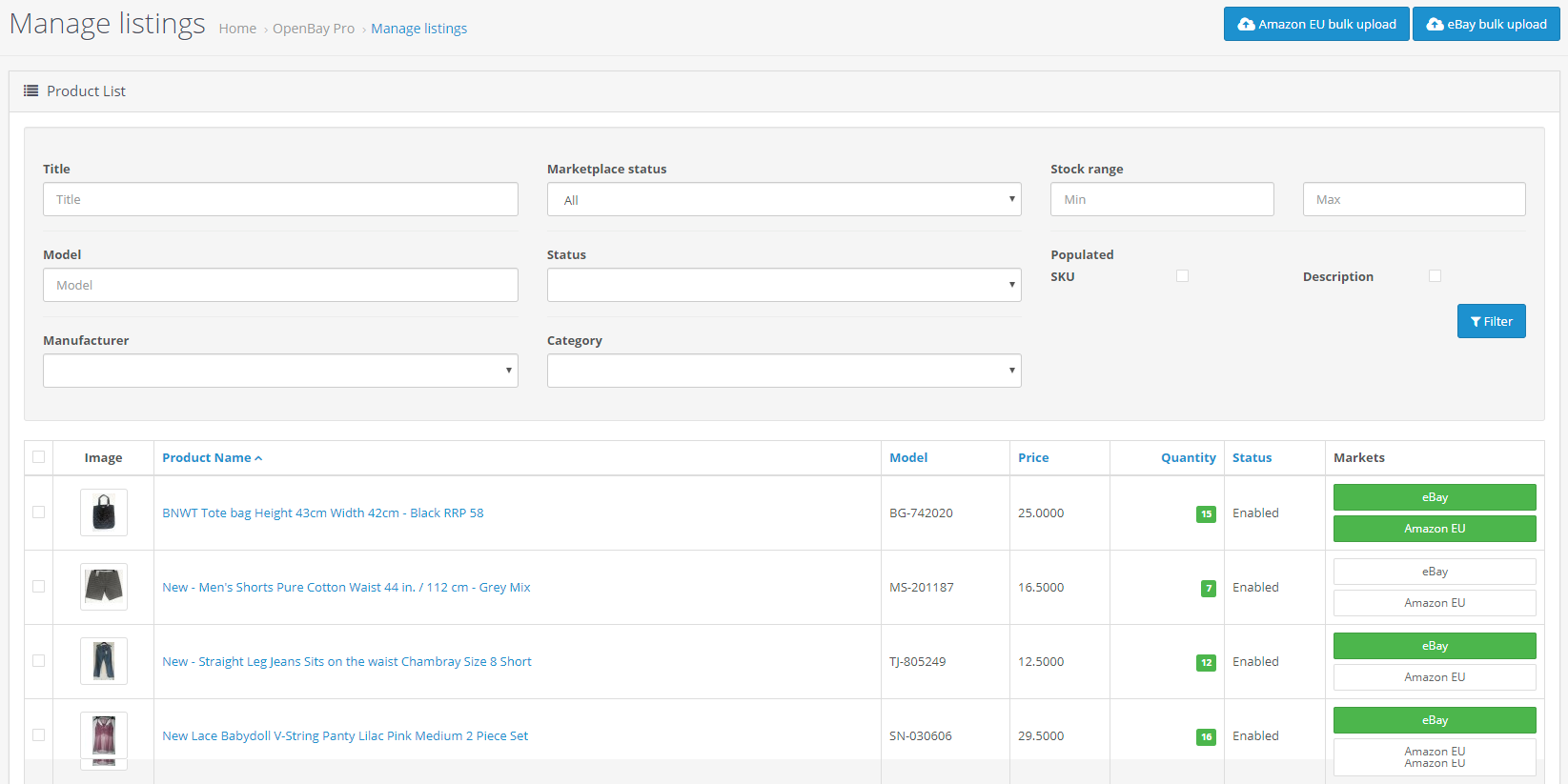Click the tote bag thumbnail image
Image resolution: width=1568 pixels, height=784 pixels.
click(104, 513)
